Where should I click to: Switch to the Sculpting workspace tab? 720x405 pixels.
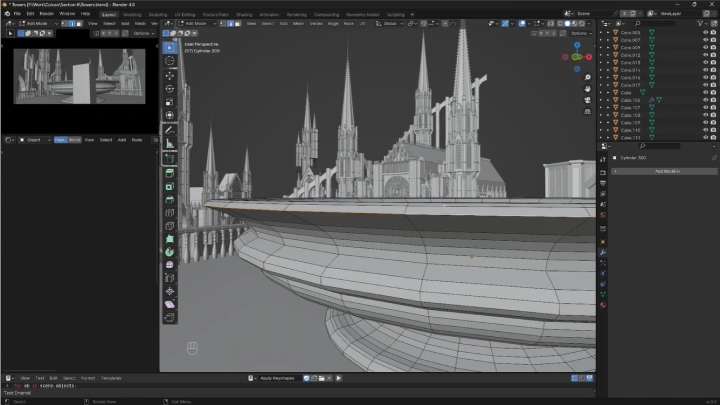click(158, 15)
